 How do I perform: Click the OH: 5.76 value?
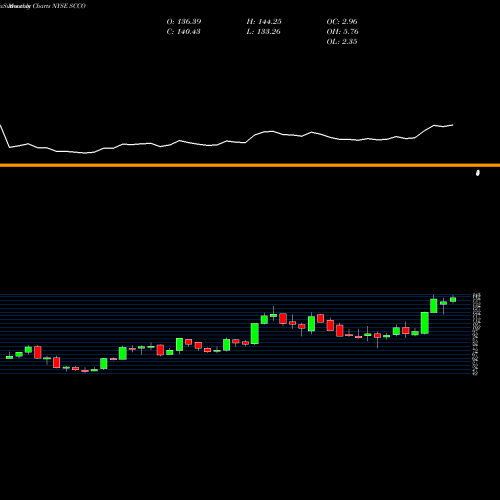coord(342,32)
